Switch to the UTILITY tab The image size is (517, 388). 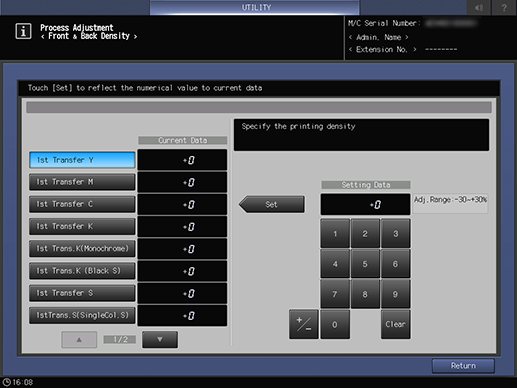click(x=255, y=7)
